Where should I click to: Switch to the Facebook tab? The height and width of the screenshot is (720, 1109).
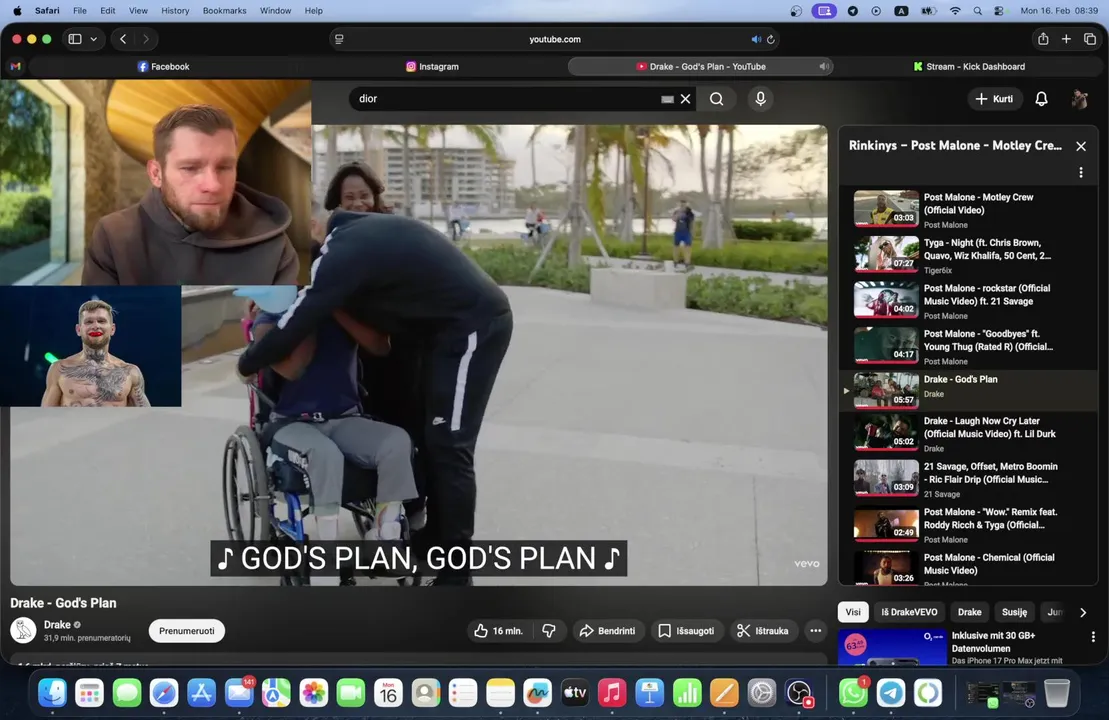click(163, 66)
